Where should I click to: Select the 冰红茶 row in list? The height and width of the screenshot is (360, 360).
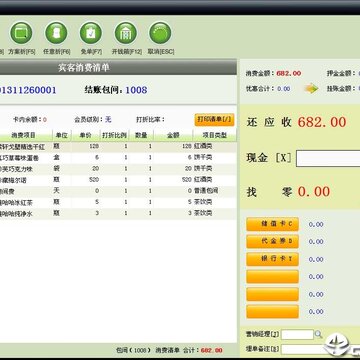118,202
